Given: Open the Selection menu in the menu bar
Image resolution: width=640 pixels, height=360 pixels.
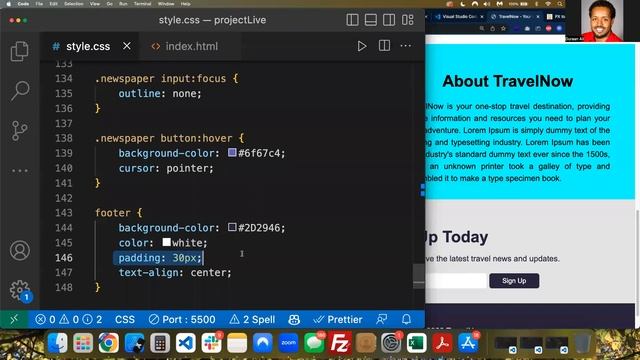Looking at the screenshot, I should 73,4.
